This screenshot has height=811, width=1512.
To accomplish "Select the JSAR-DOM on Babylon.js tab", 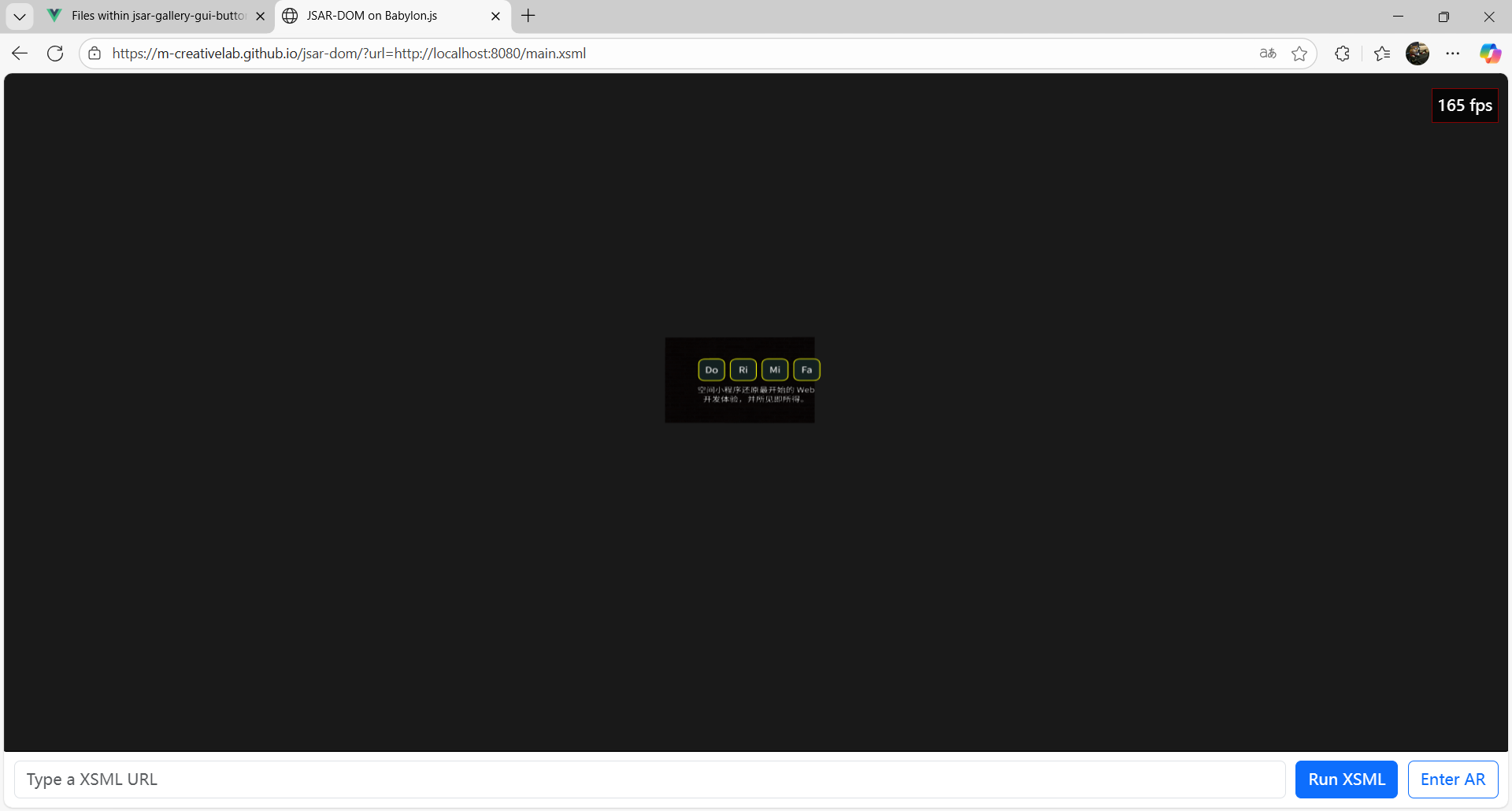I will (x=372, y=16).
